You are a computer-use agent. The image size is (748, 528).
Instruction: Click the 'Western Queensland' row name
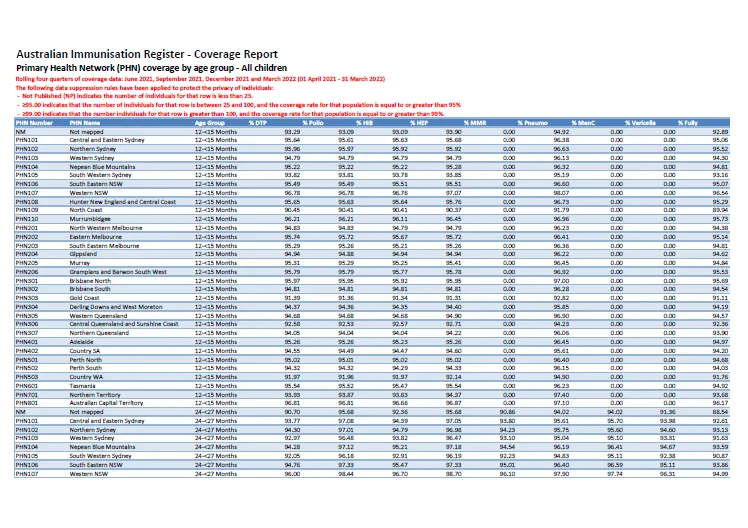(x=98, y=316)
